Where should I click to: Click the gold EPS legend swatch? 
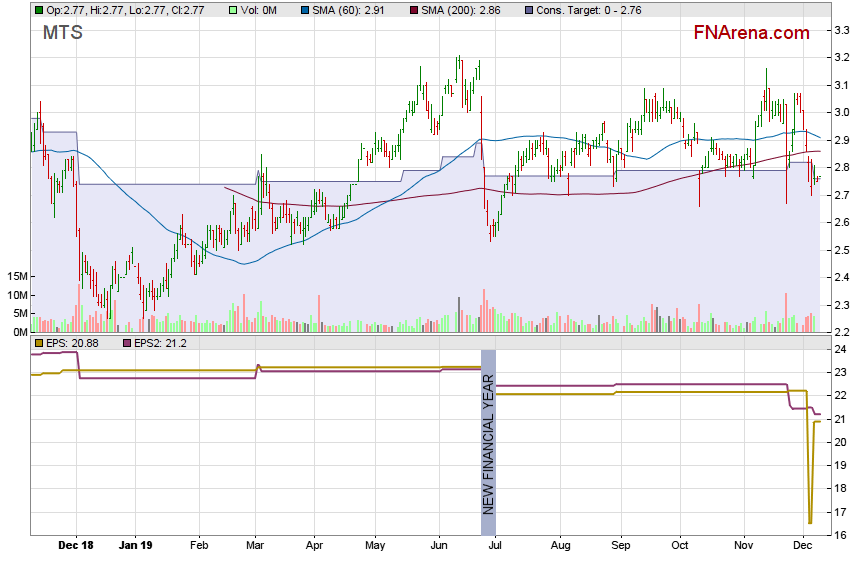38,343
